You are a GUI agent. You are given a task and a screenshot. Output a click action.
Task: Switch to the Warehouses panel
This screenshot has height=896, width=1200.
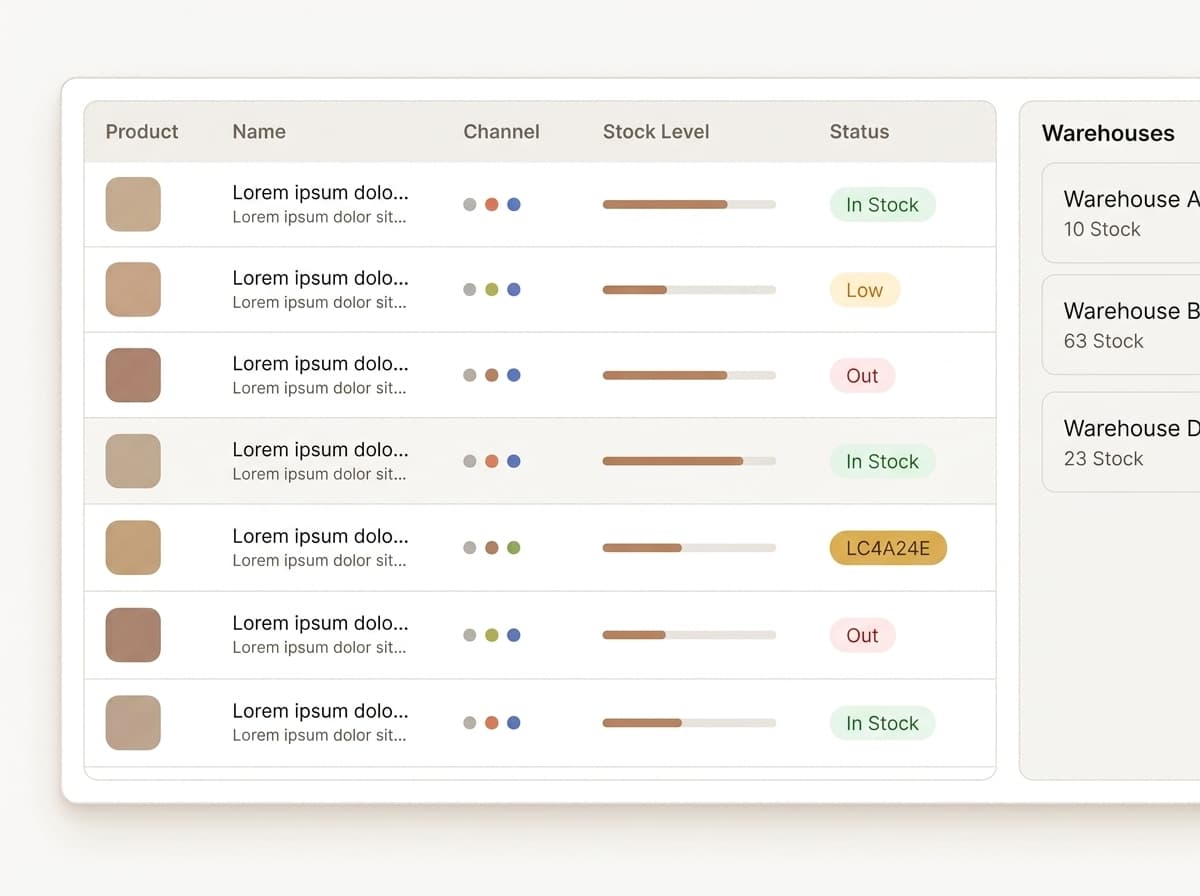click(x=1108, y=133)
